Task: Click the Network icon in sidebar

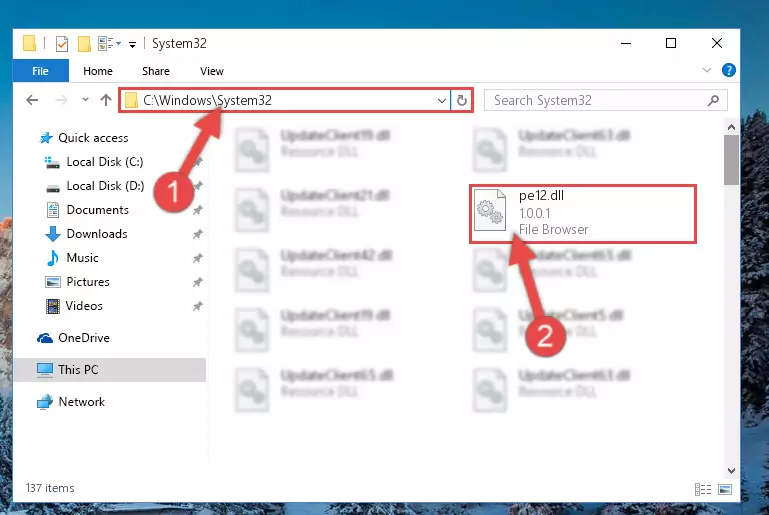Action: 45,402
